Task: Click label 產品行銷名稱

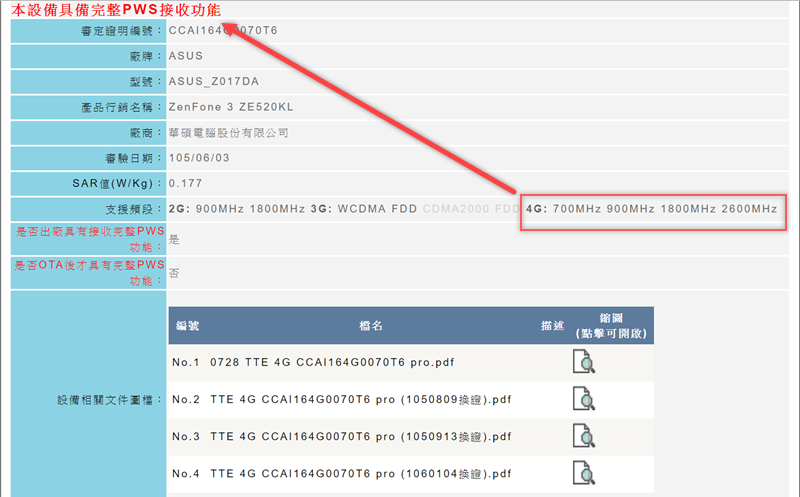Action: tap(120, 108)
